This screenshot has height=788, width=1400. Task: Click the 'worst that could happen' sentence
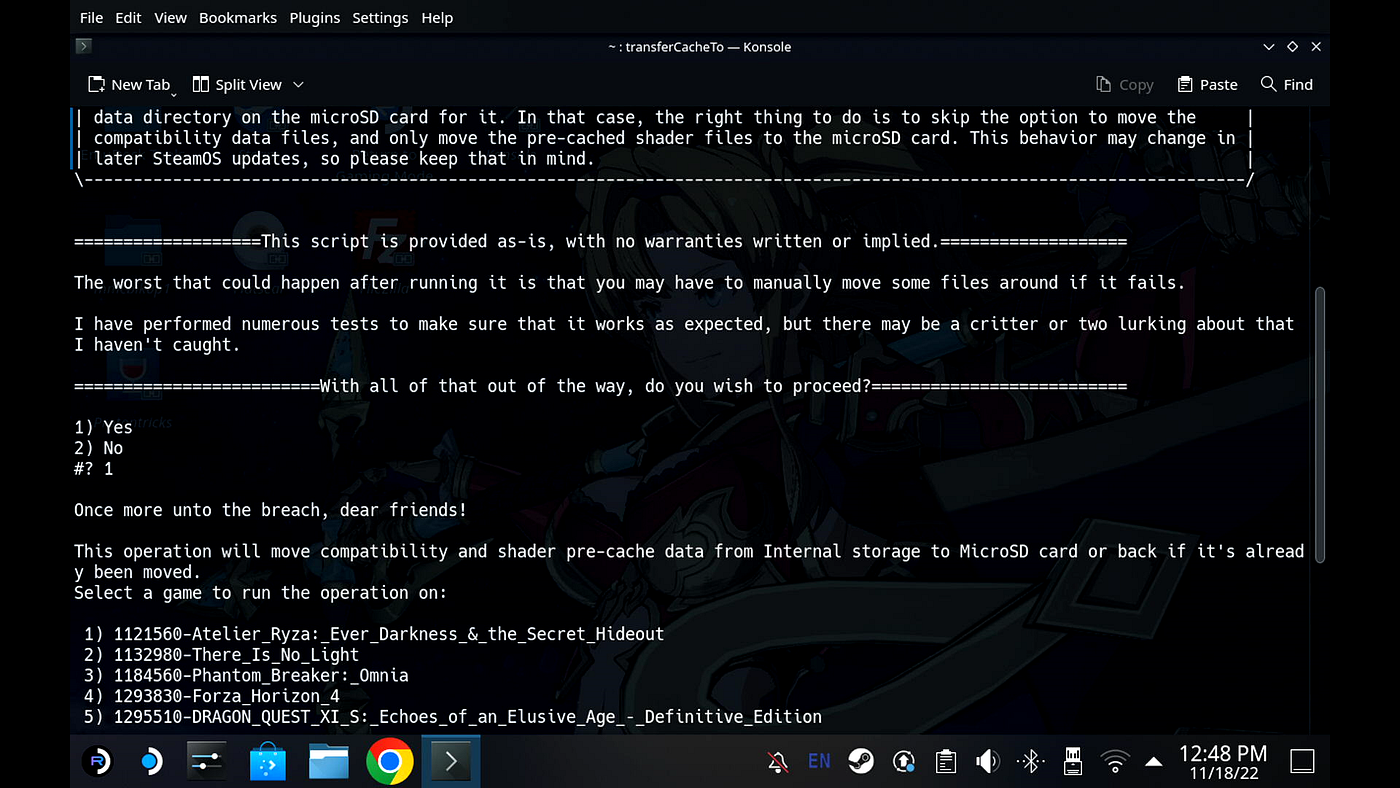[629, 283]
